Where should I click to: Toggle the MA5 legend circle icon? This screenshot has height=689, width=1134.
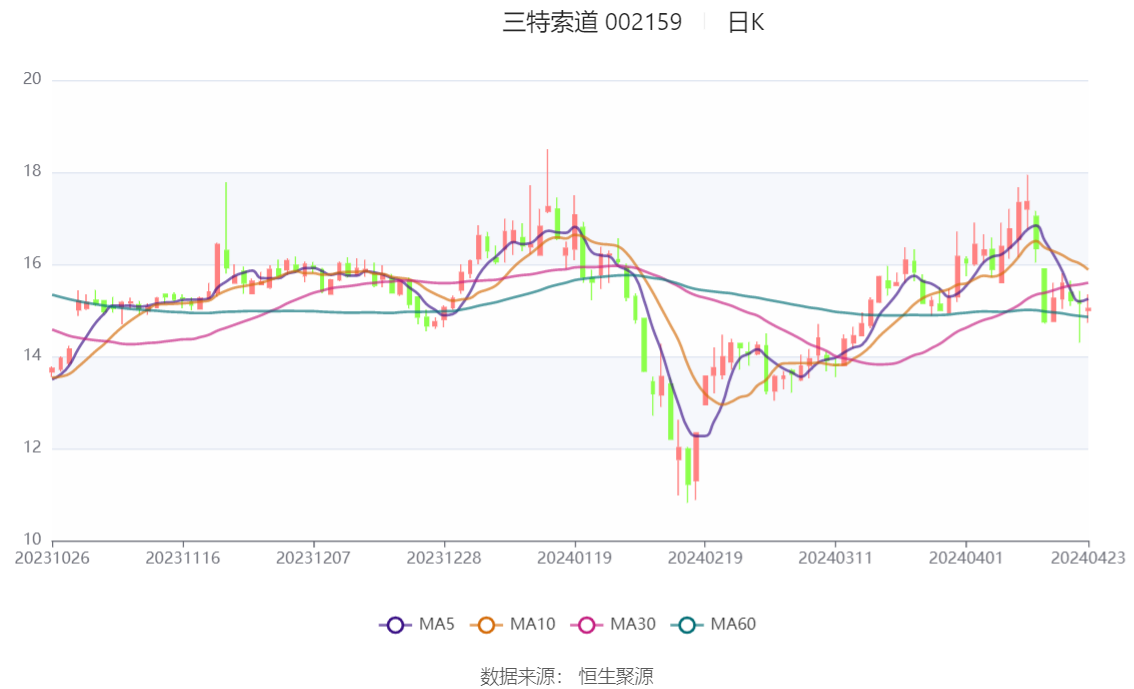(395, 625)
